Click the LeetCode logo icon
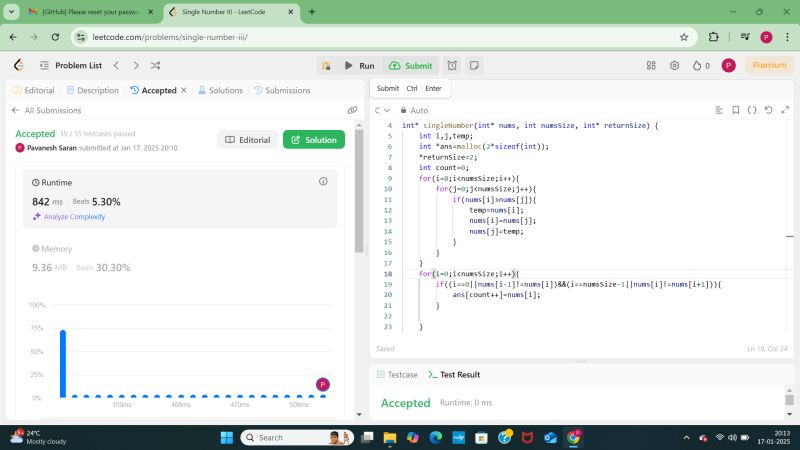800x450 pixels. tap(18, 65)
